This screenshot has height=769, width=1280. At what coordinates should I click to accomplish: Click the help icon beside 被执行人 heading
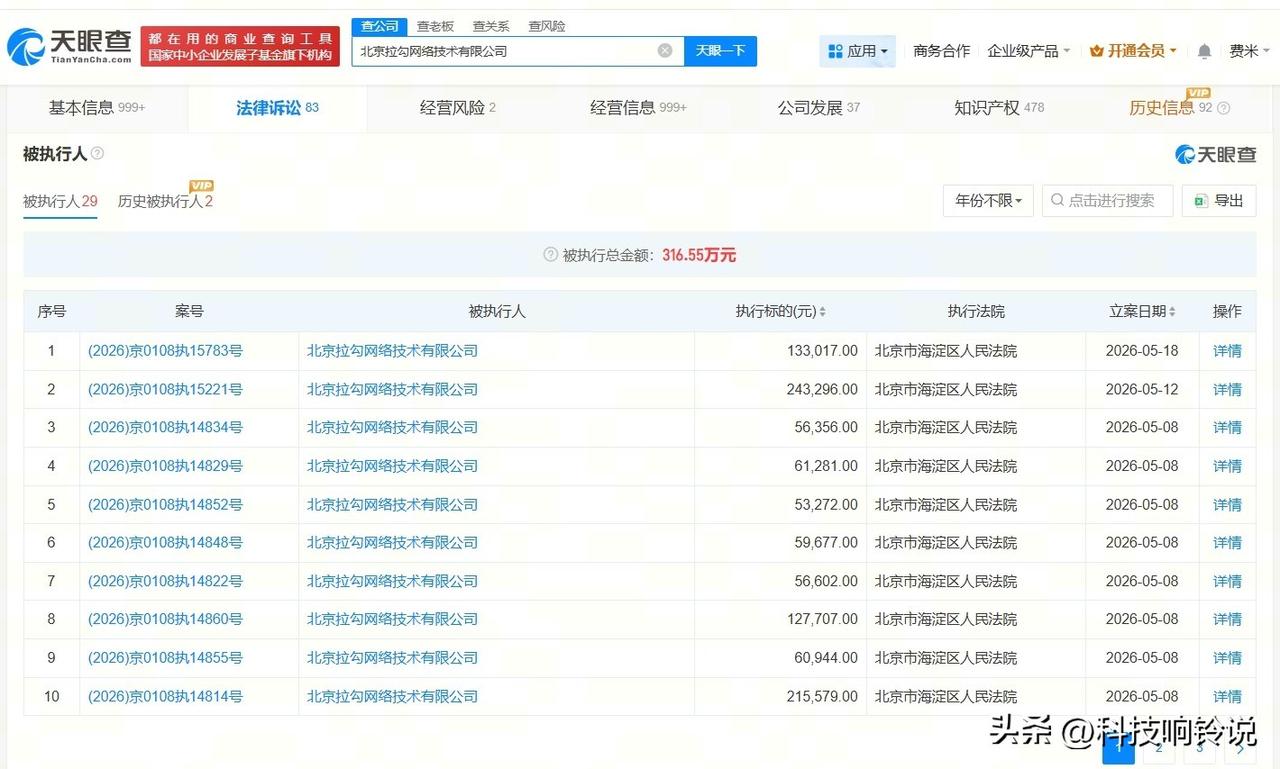[x=97, y=154]
